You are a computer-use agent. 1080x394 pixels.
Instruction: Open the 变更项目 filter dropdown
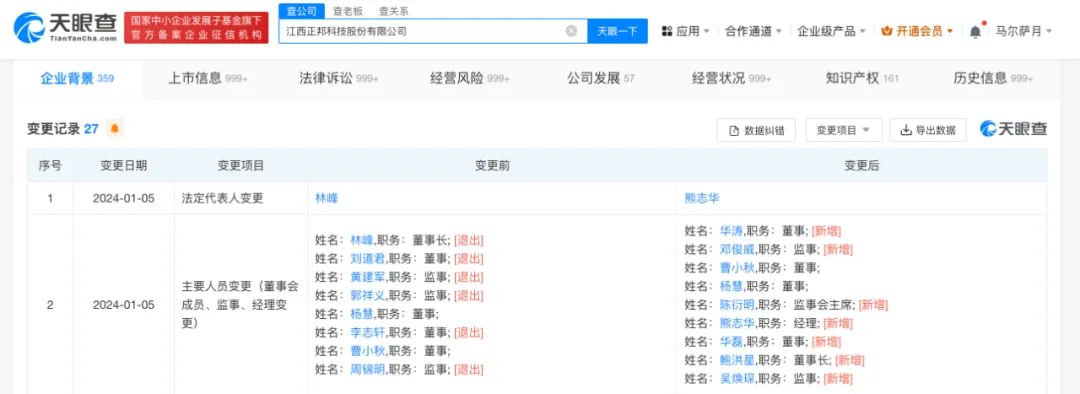[x=844, y=130]
